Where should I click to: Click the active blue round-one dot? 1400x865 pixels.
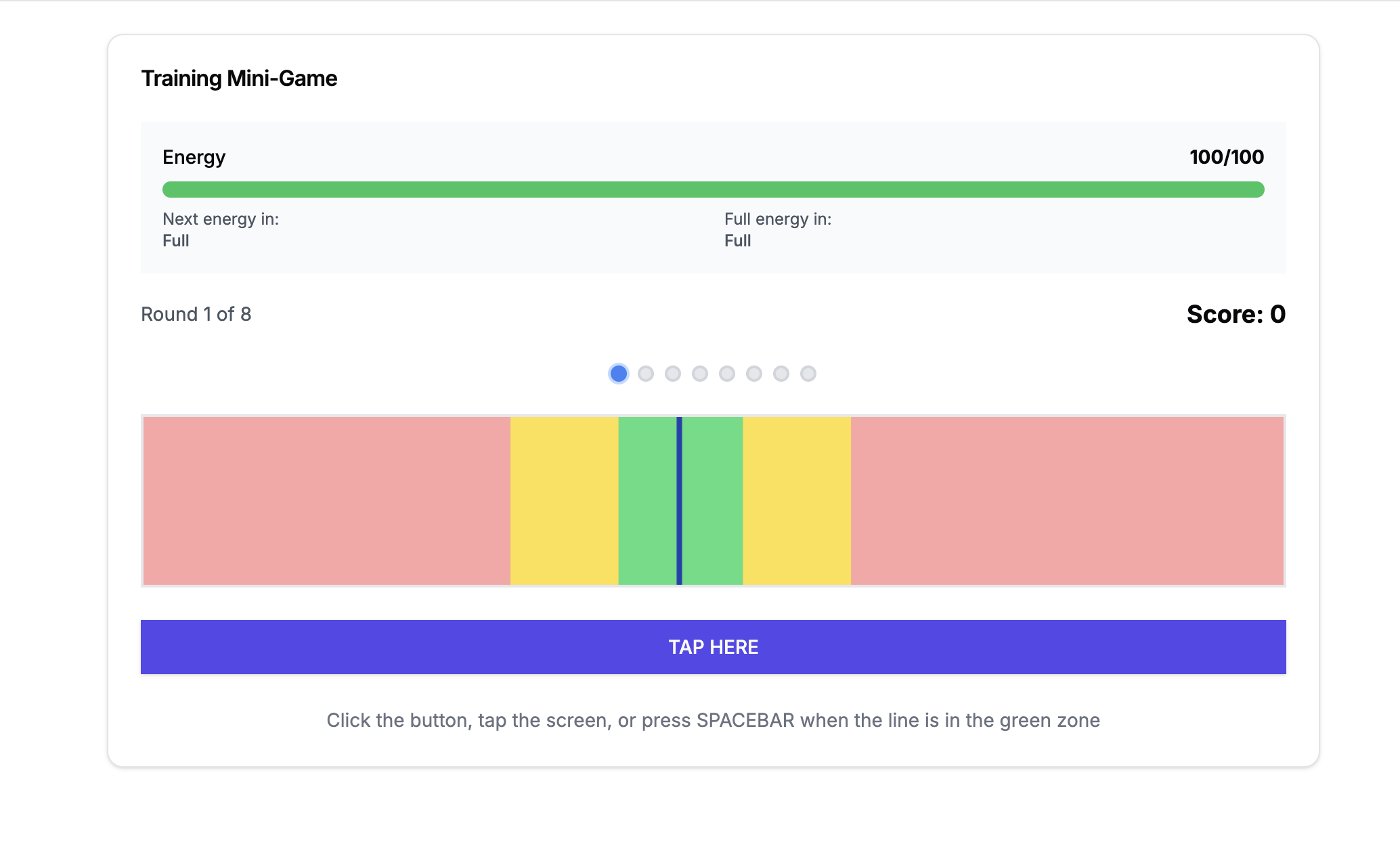pos(619,374)
